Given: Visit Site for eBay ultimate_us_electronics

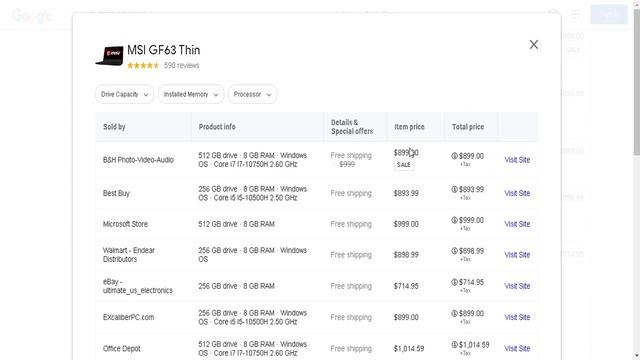Looking at the screenshot, I should pos(517,286).
